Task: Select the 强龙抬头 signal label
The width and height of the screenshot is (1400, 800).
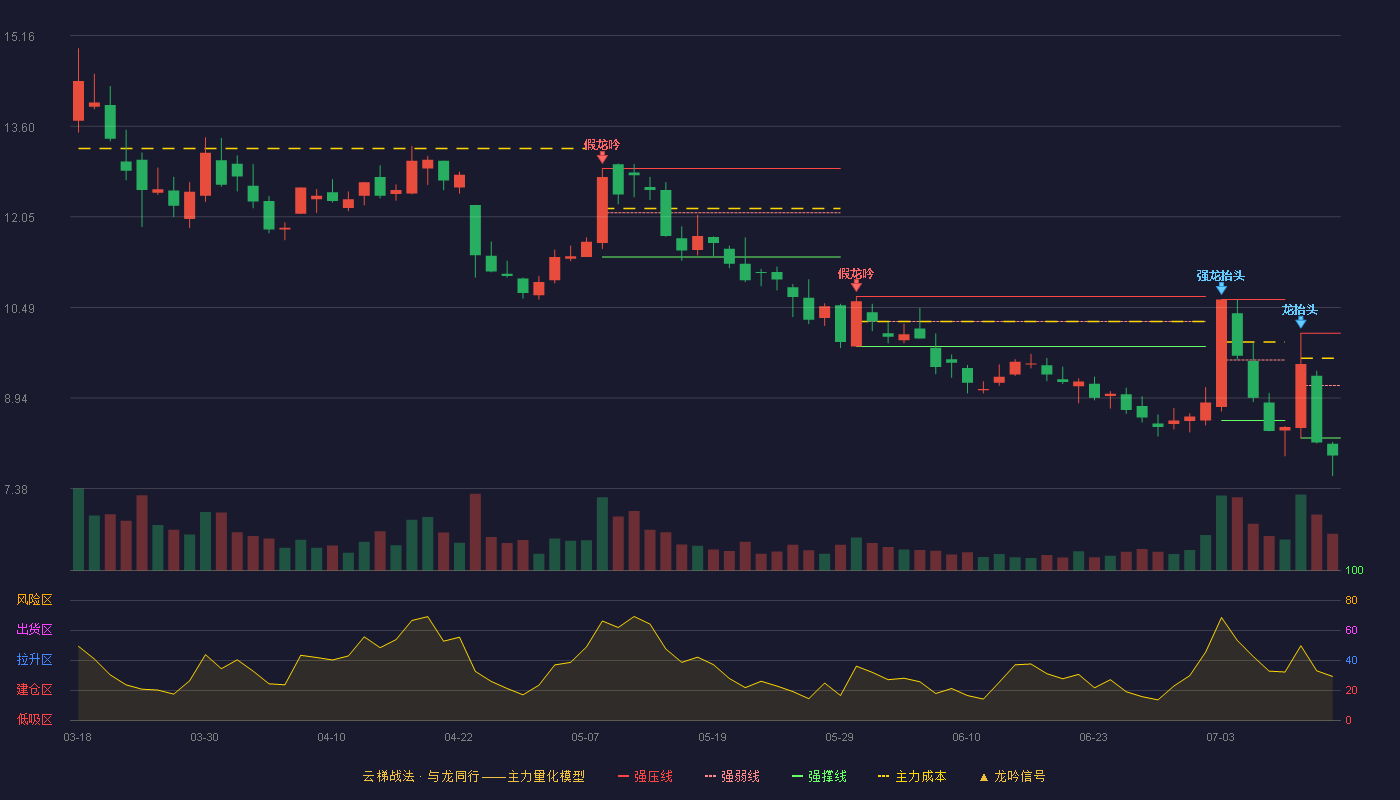Action: [x=1221, y=276]
